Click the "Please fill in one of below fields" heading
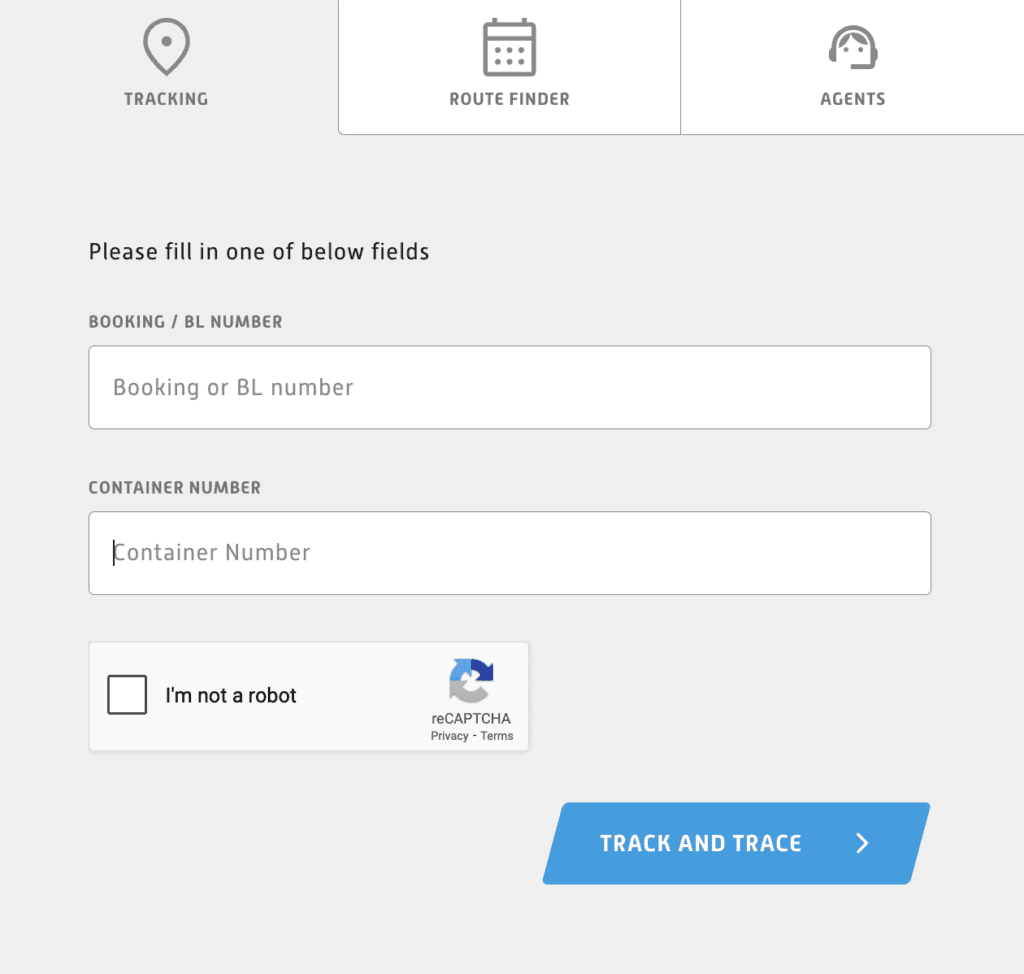This screenshot has height=974, width=1024. click(258, 251)
